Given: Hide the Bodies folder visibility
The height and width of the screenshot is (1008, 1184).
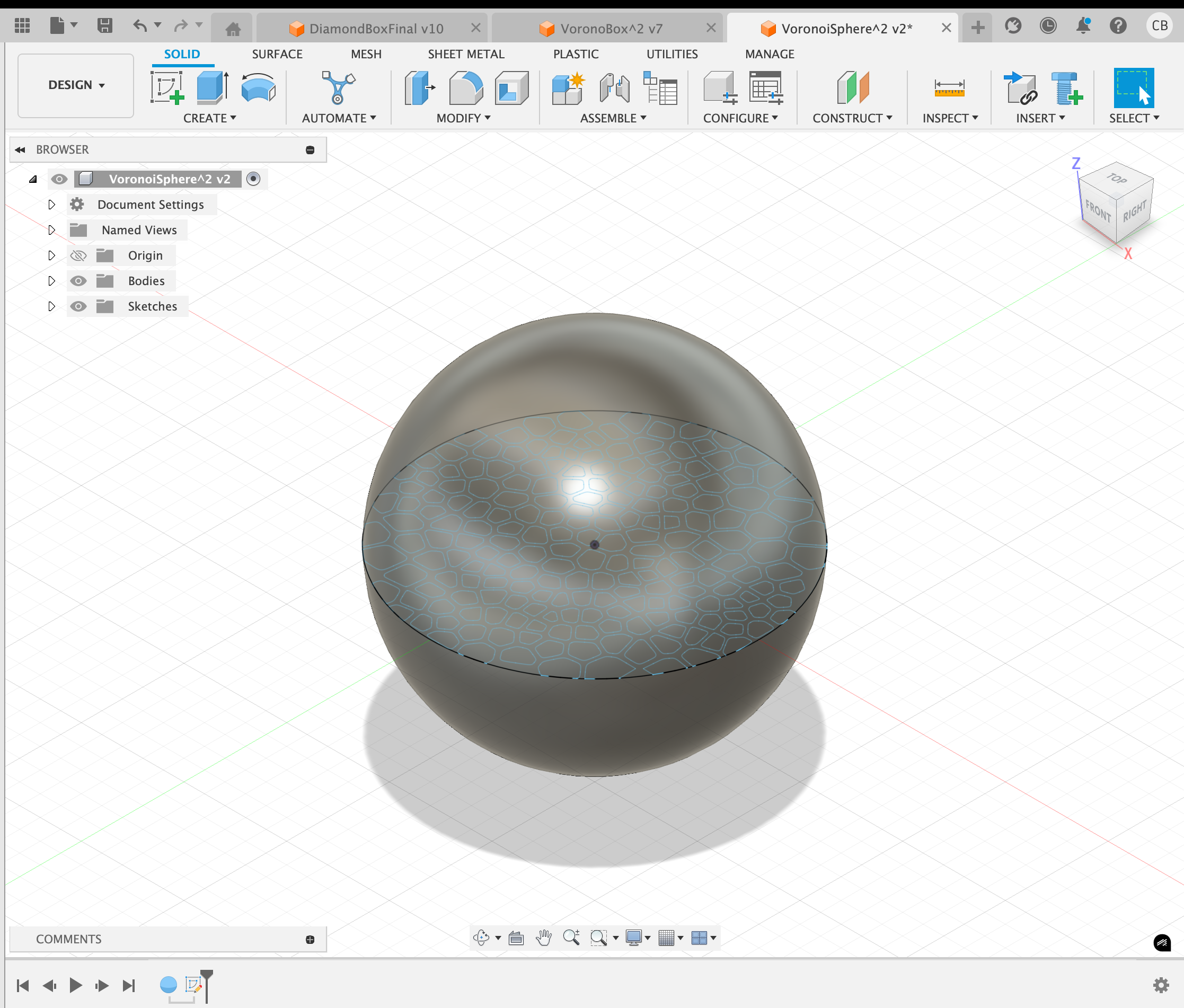Looking at the screenshot, I should pyautogui.click(x=78, y=280).
